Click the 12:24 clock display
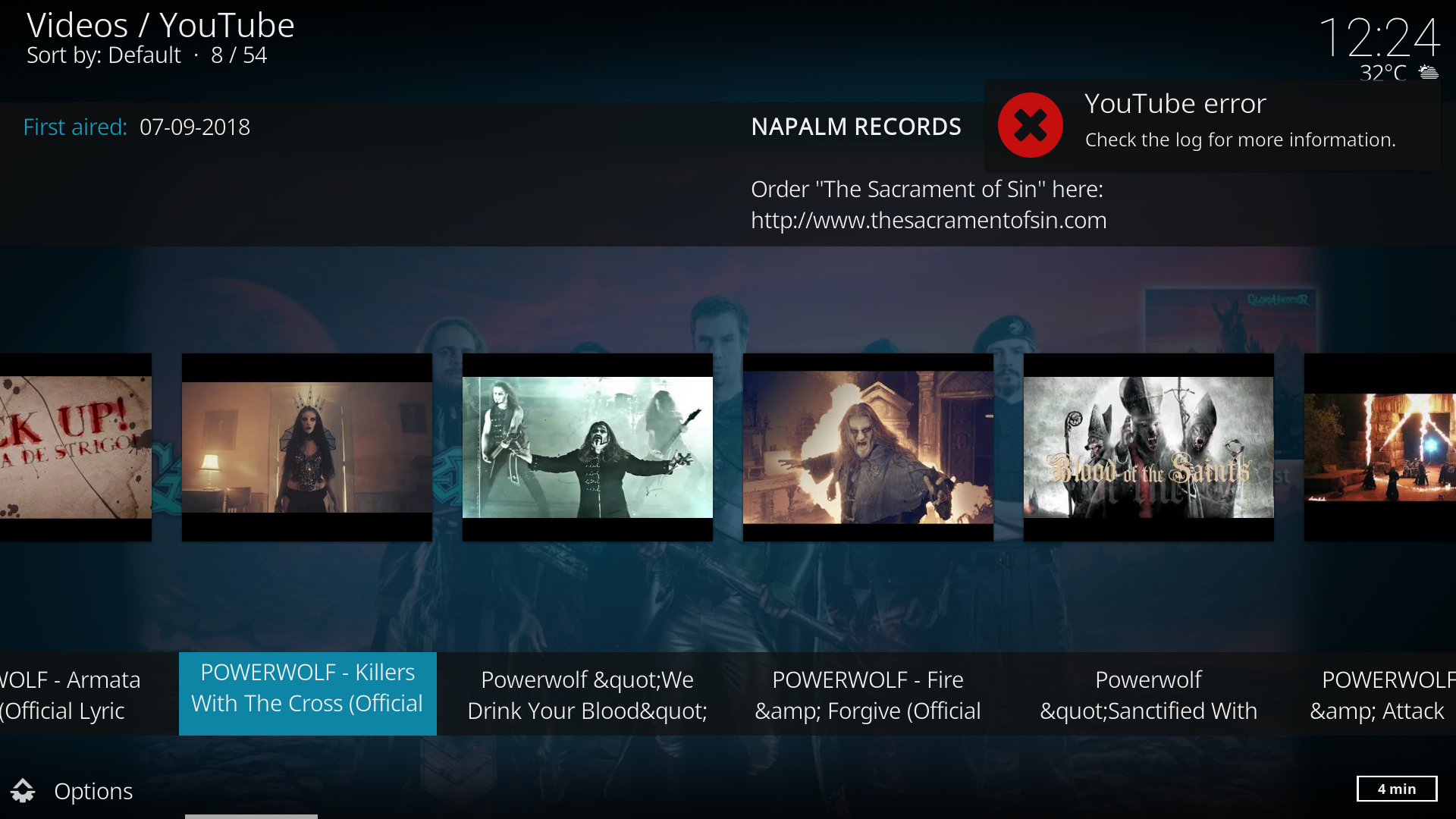Viewport: 1456px width, 819px height. click(1379, 36)
